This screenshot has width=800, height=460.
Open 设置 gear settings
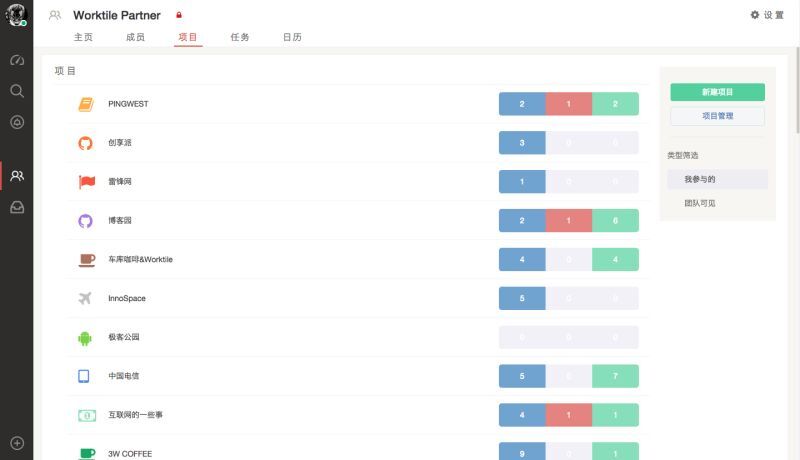767,15
